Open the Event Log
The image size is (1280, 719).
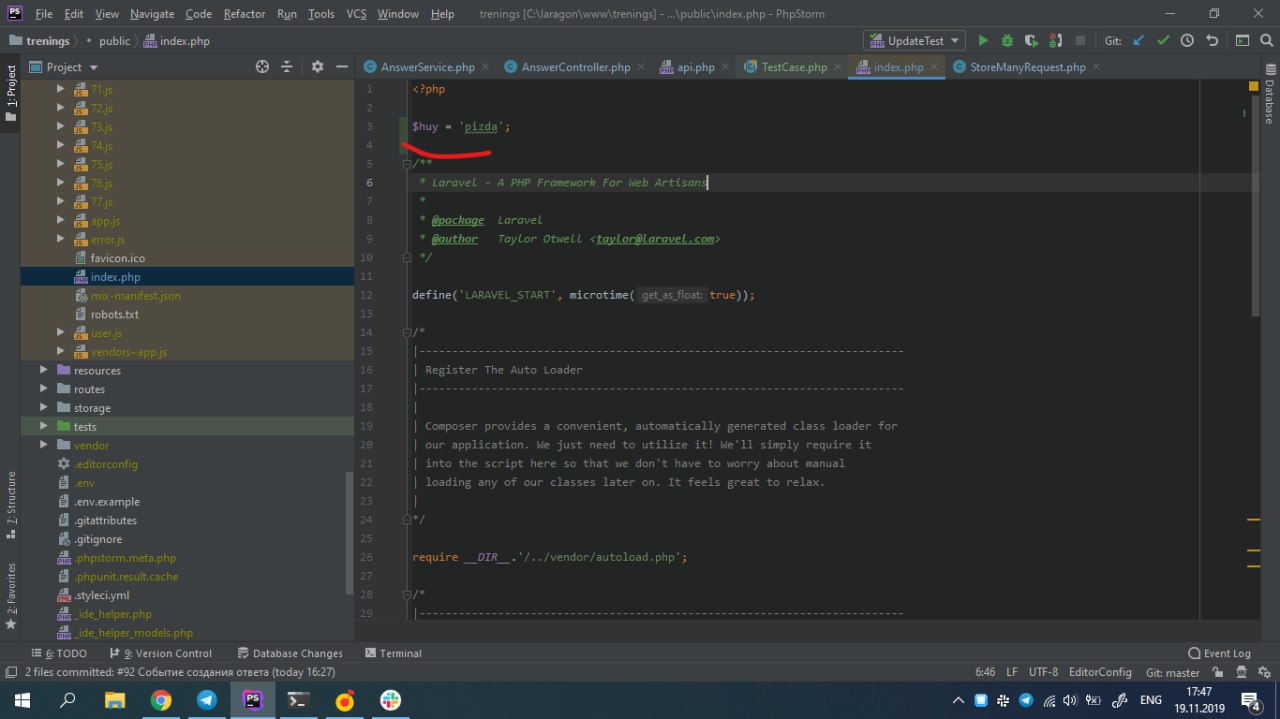pyautogui.click(x=1219, y=653)
